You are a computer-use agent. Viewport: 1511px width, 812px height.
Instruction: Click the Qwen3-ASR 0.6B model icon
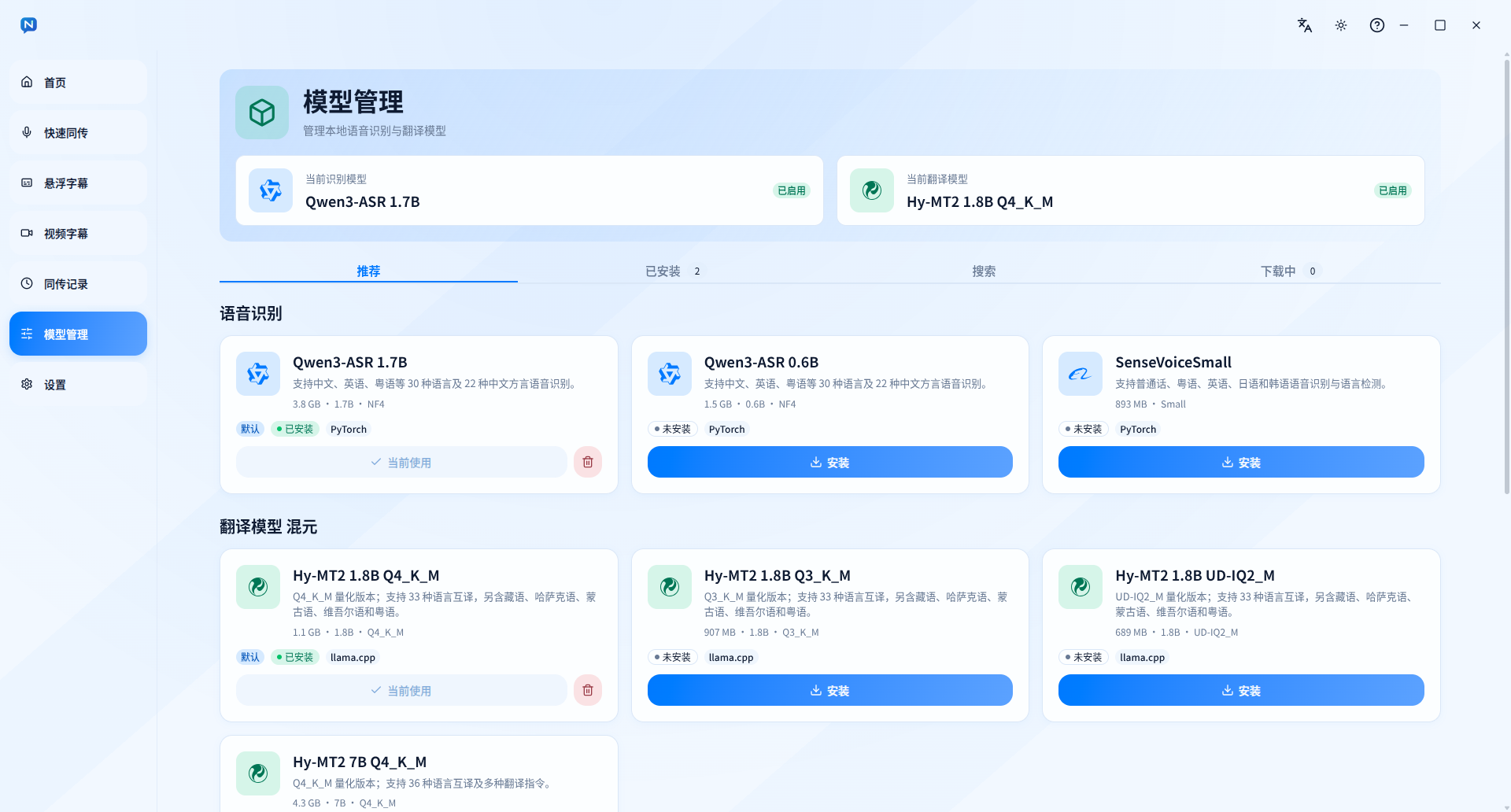(670, 374)
